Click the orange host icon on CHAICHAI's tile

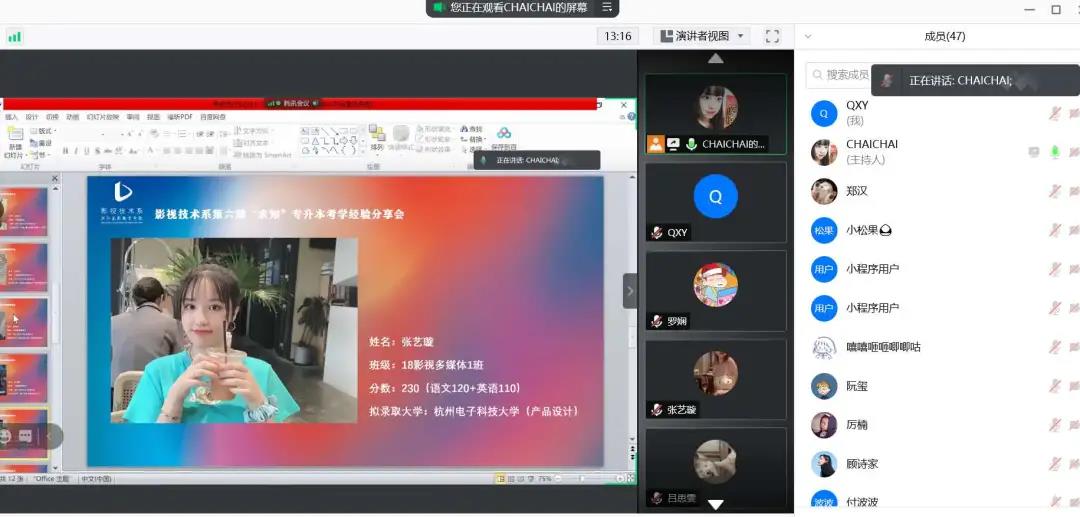coord(656,144)
